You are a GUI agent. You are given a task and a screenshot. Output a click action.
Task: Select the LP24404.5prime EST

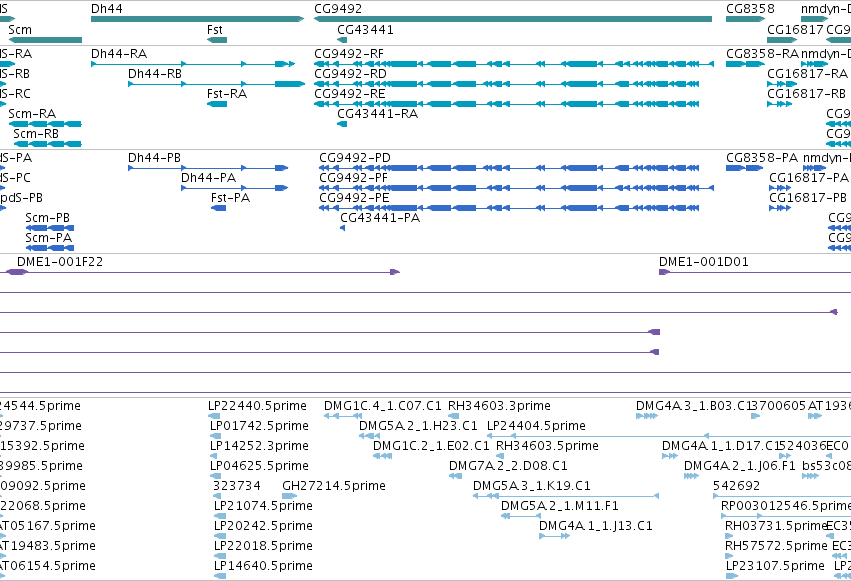point(669,437)
